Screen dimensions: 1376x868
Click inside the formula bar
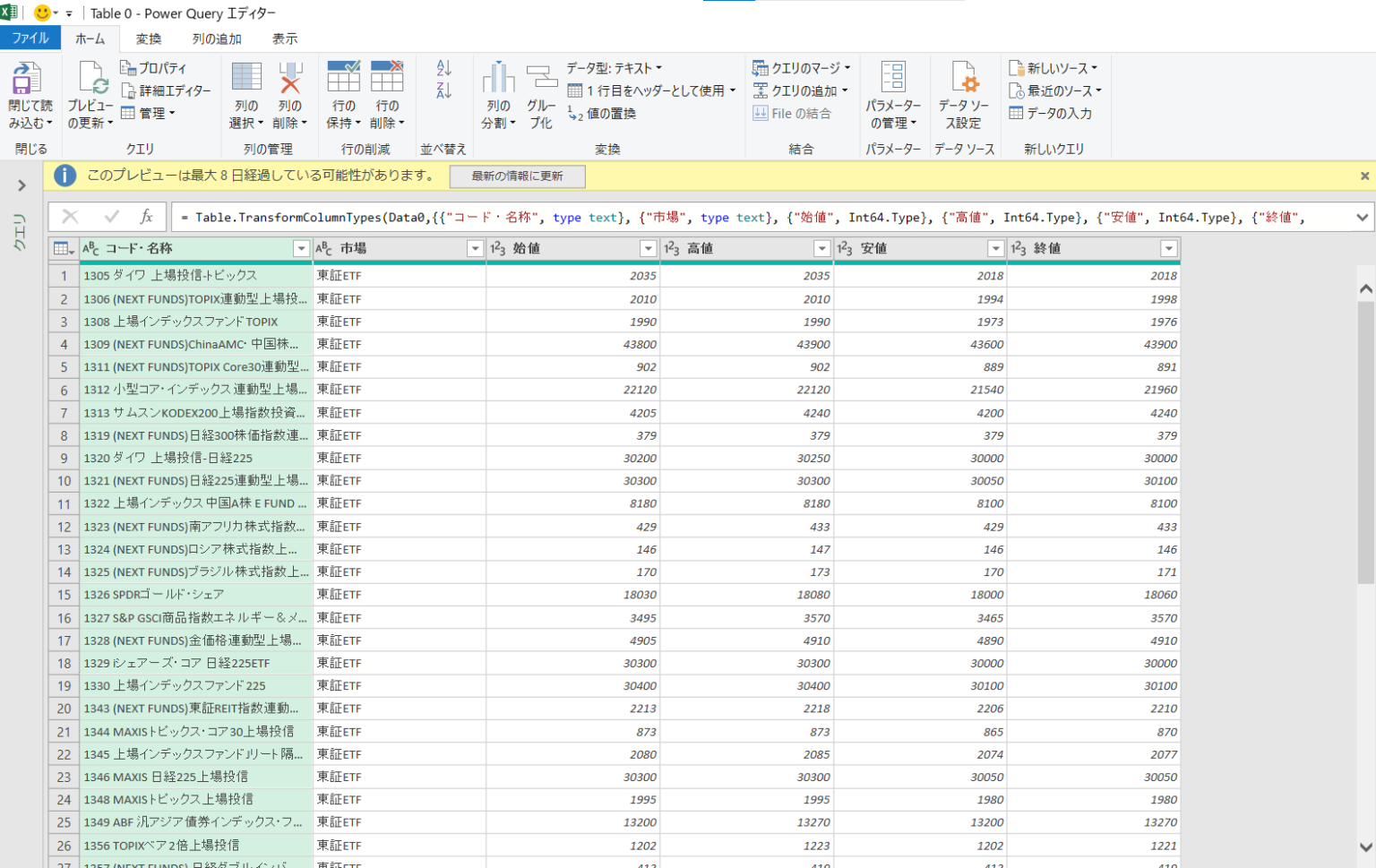tap(627, 216)
